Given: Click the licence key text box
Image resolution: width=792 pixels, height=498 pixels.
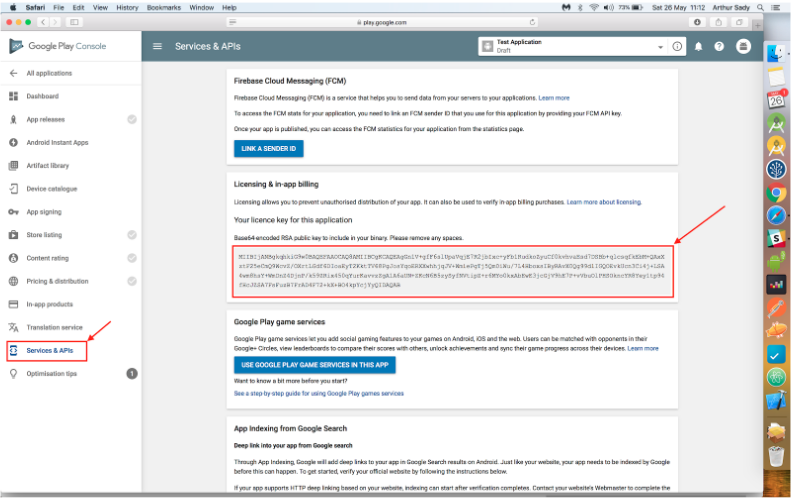Looking at the screenshot, I should pos(453,271).
